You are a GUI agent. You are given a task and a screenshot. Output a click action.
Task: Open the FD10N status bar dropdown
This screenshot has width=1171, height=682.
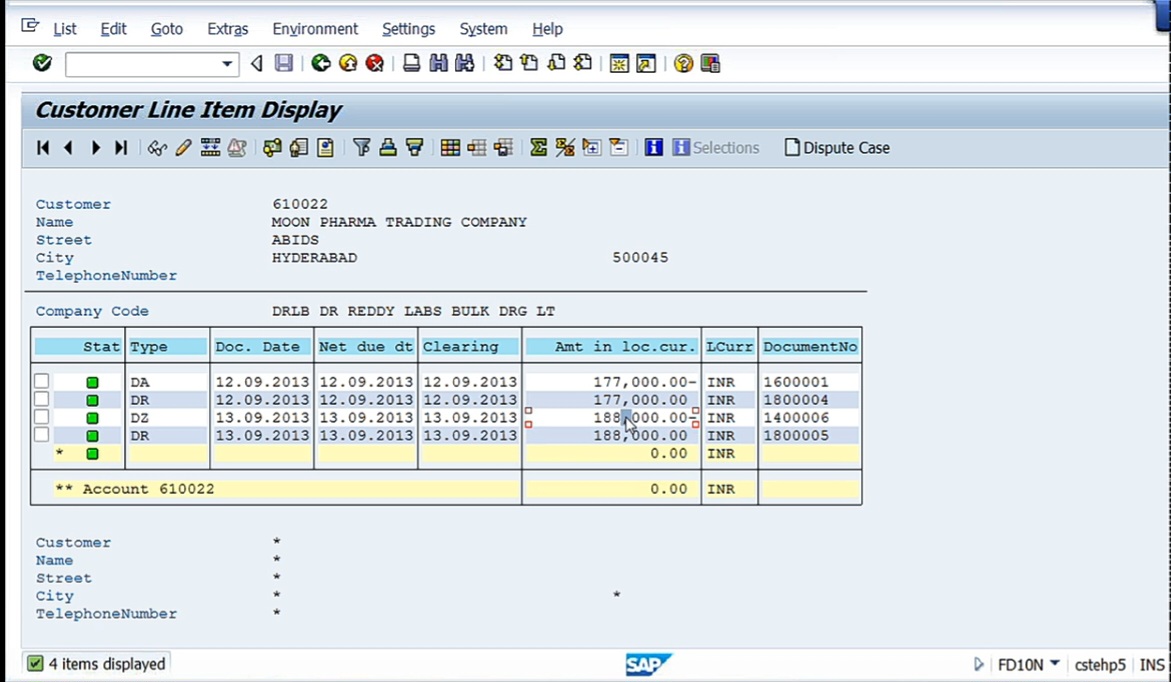(x=1054, y=663)
